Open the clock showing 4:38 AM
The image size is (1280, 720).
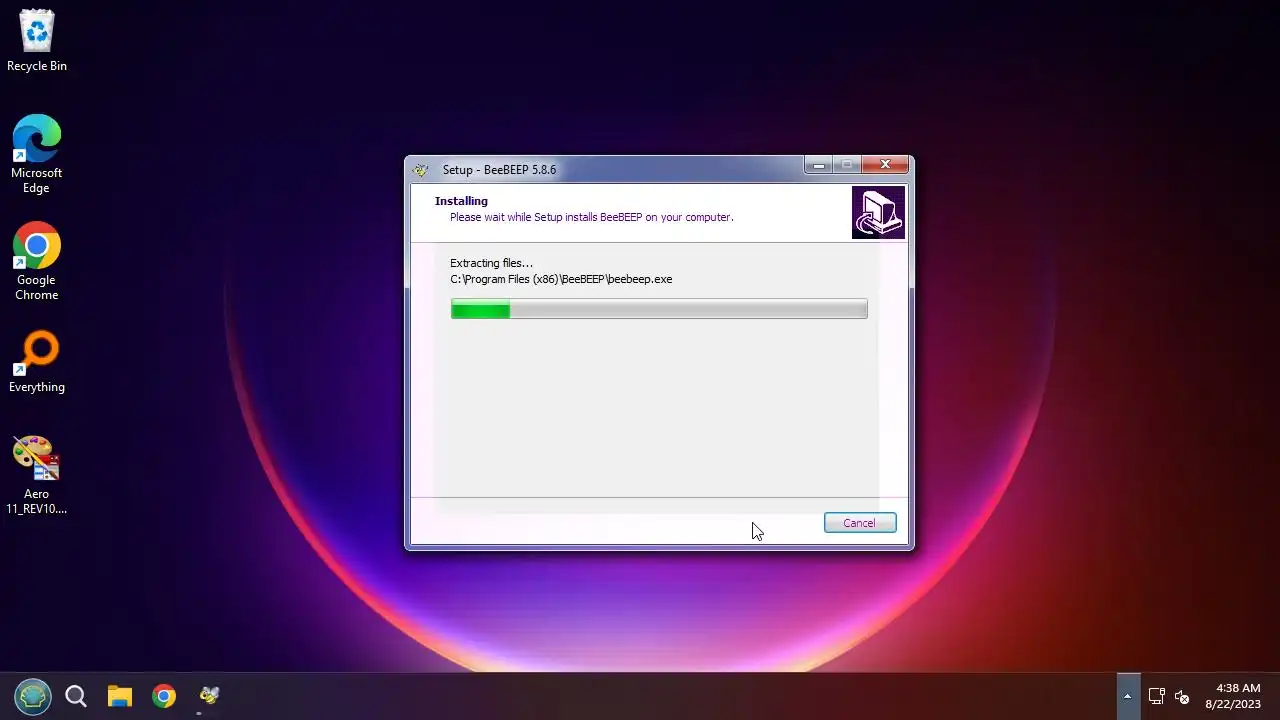(x=1233, y=696)
